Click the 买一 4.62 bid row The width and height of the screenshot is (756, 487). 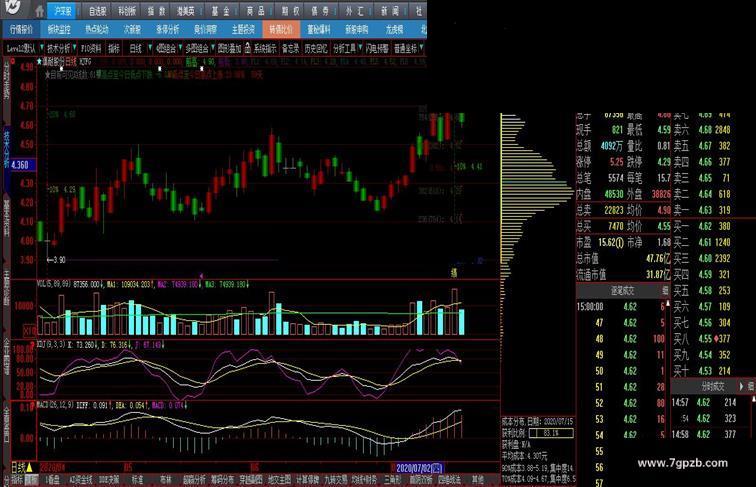702,226
